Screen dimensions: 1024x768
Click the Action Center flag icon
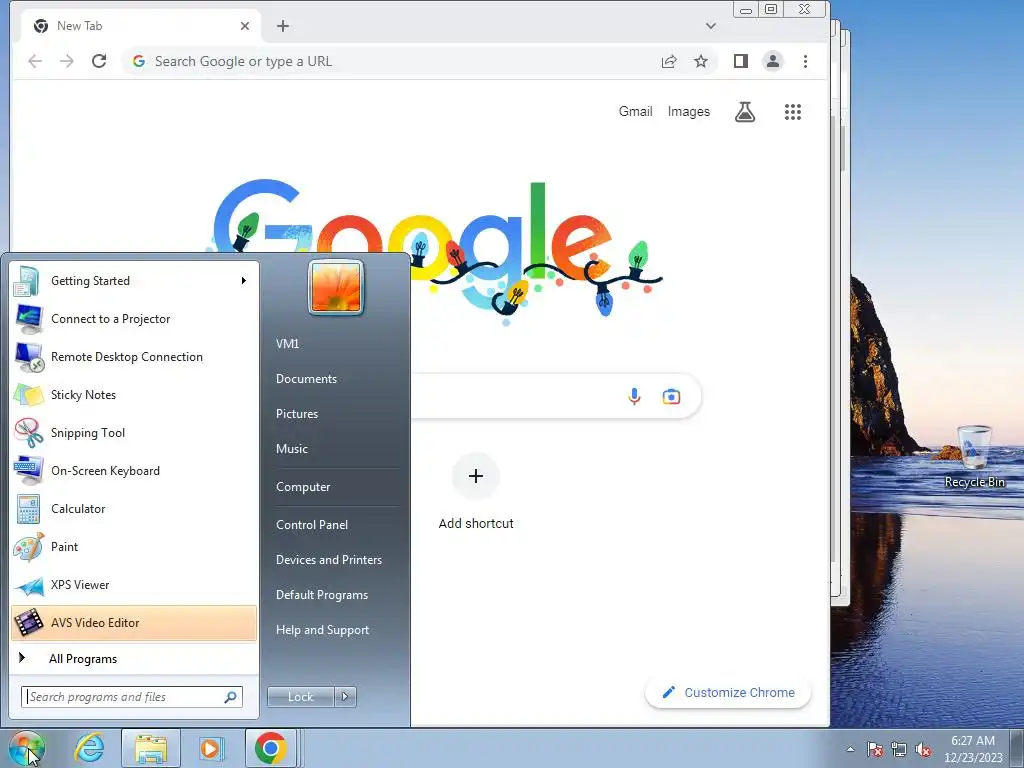(x=875, y=749)
